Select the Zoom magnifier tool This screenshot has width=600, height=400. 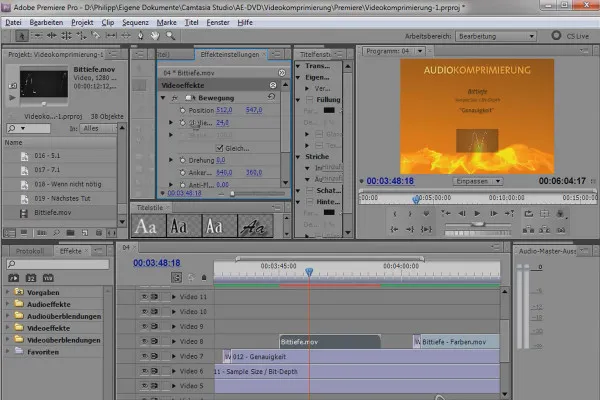click(x=170, y=36)
